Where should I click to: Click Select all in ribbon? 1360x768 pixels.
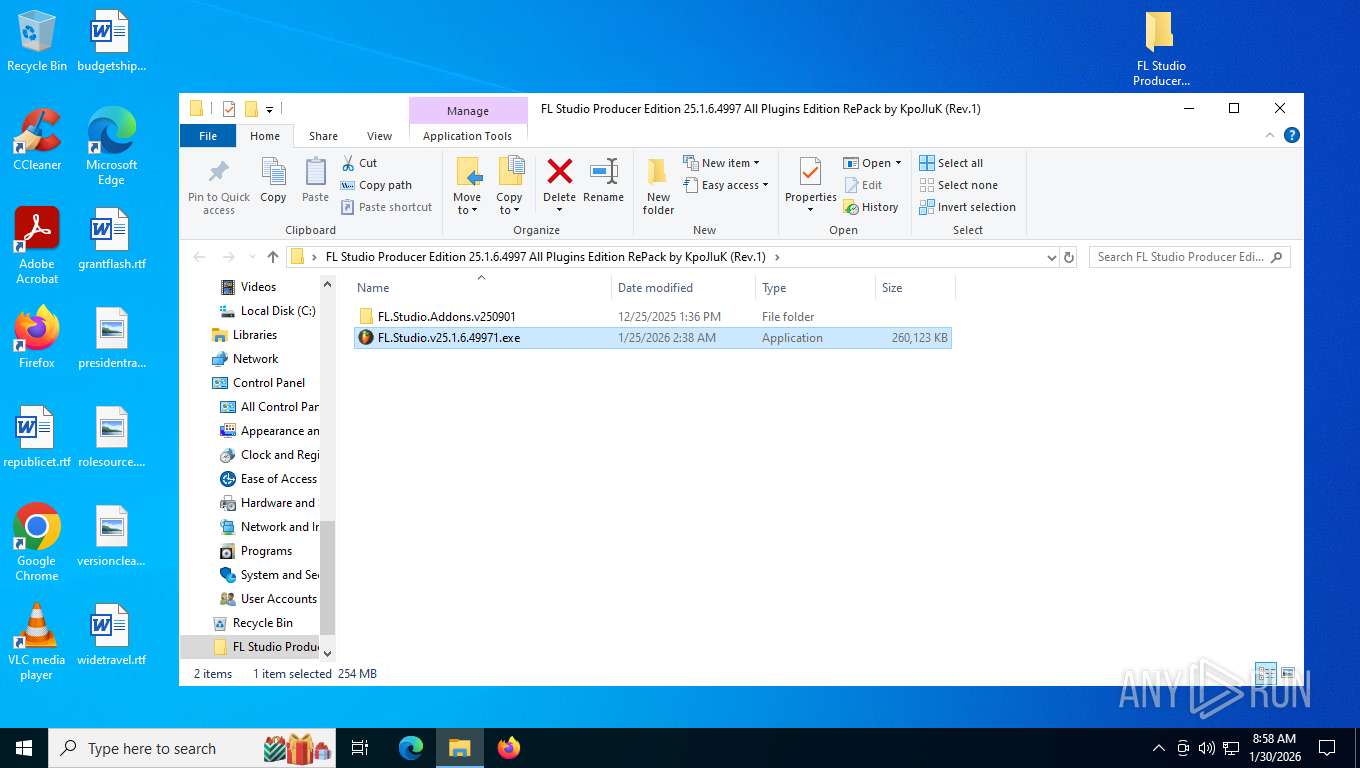point(951,163)
